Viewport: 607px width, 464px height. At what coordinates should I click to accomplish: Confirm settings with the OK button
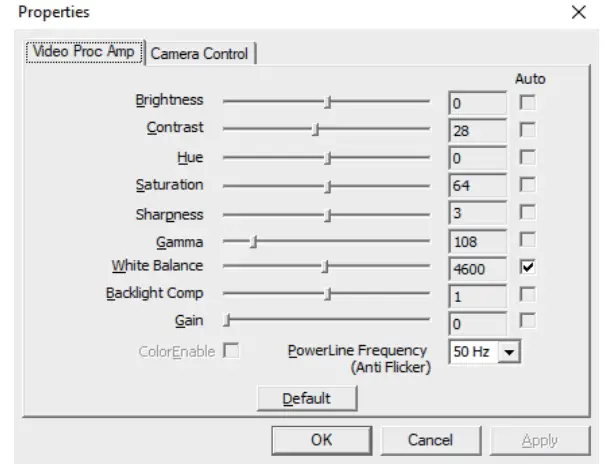[321, 439]
